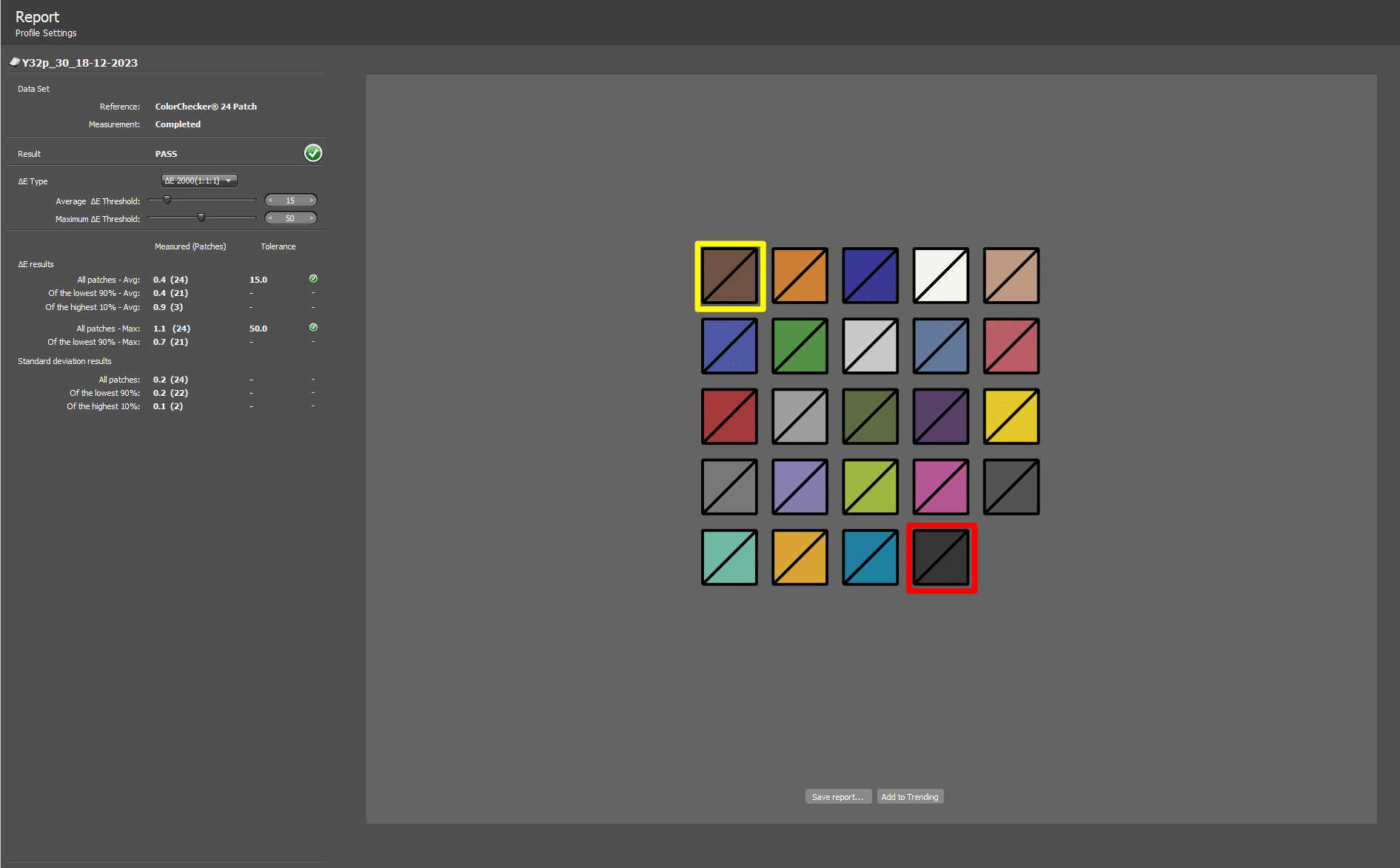The height and width of the screenshot is (868, 1400).
Task: Select the yellow-highlighted brown patch
Action: pos(729,276)
